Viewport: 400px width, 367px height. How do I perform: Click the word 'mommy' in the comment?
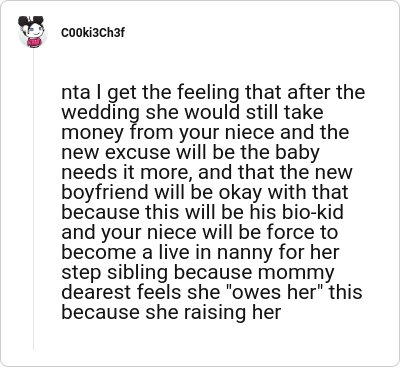click(x=295, y=273)
